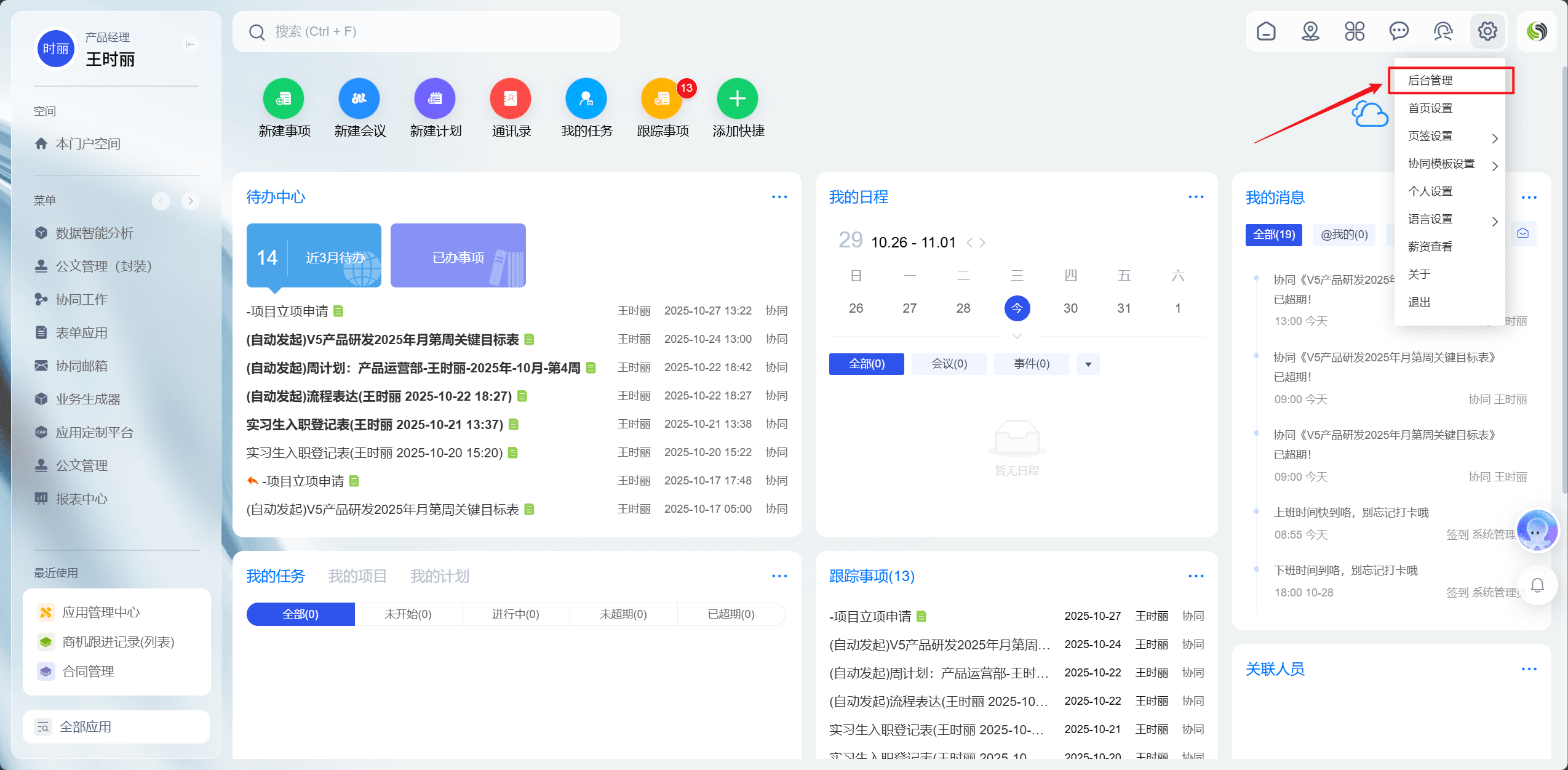
Task: Open 协同工作 in sidebar menu
Action: [x=71, y=299]
